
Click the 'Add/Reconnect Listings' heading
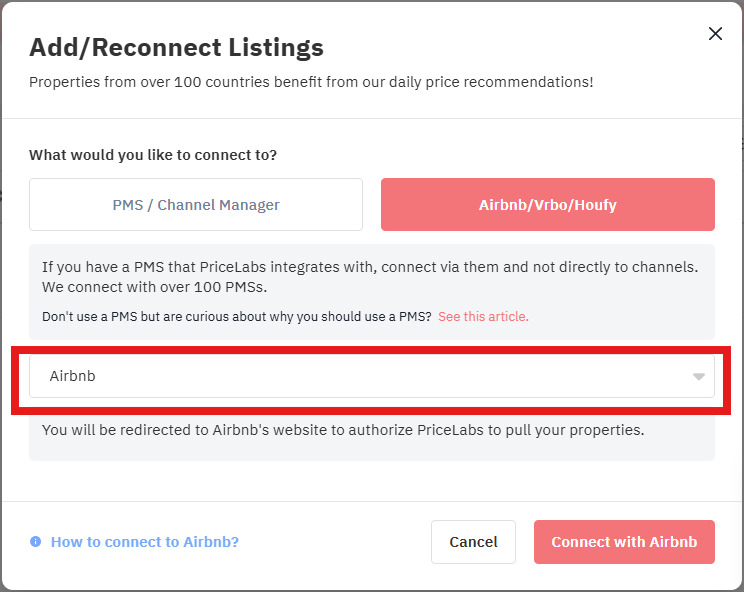(x=177, y=47)
